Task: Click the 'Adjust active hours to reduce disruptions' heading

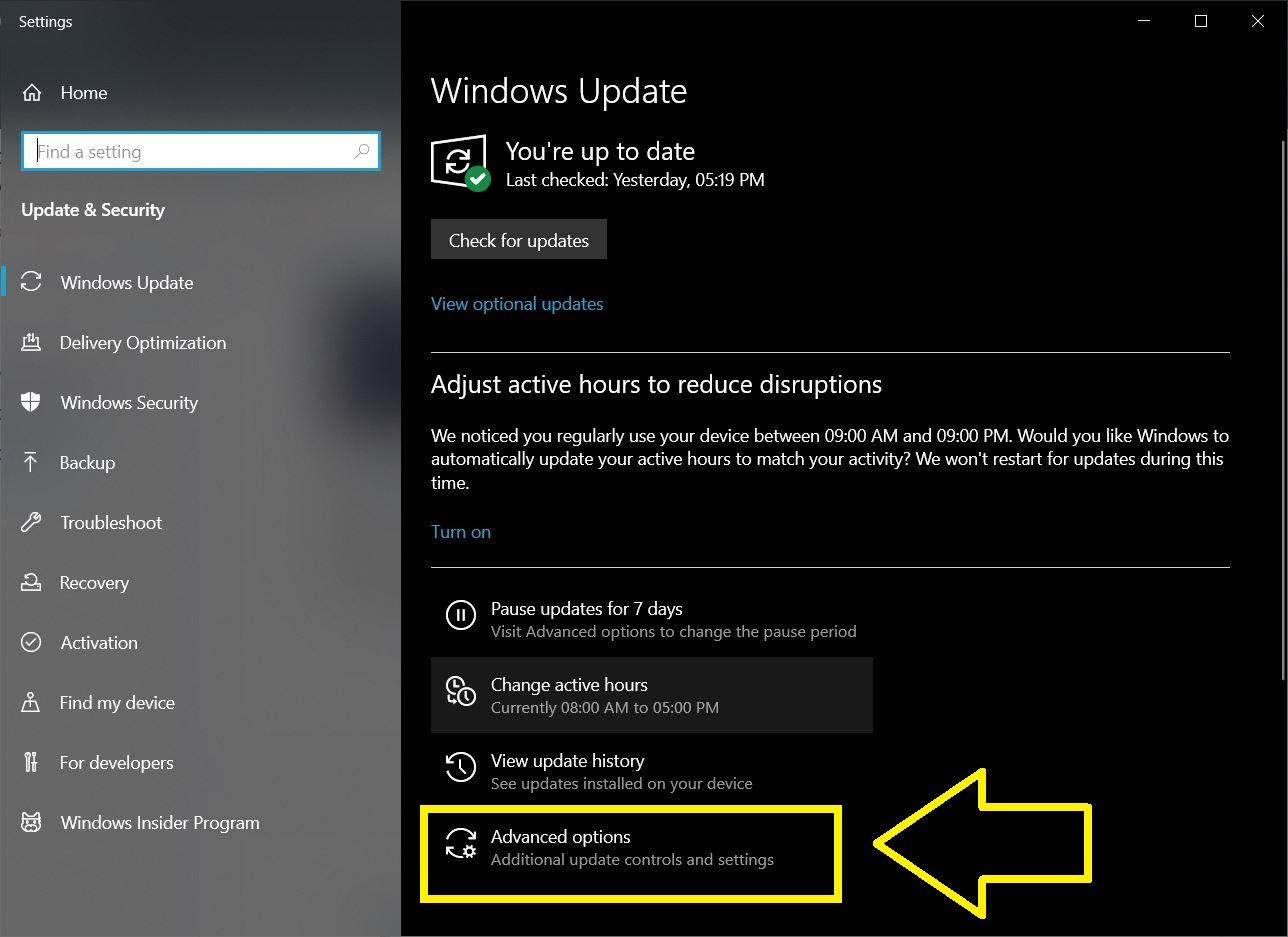Action: (656, 385)
